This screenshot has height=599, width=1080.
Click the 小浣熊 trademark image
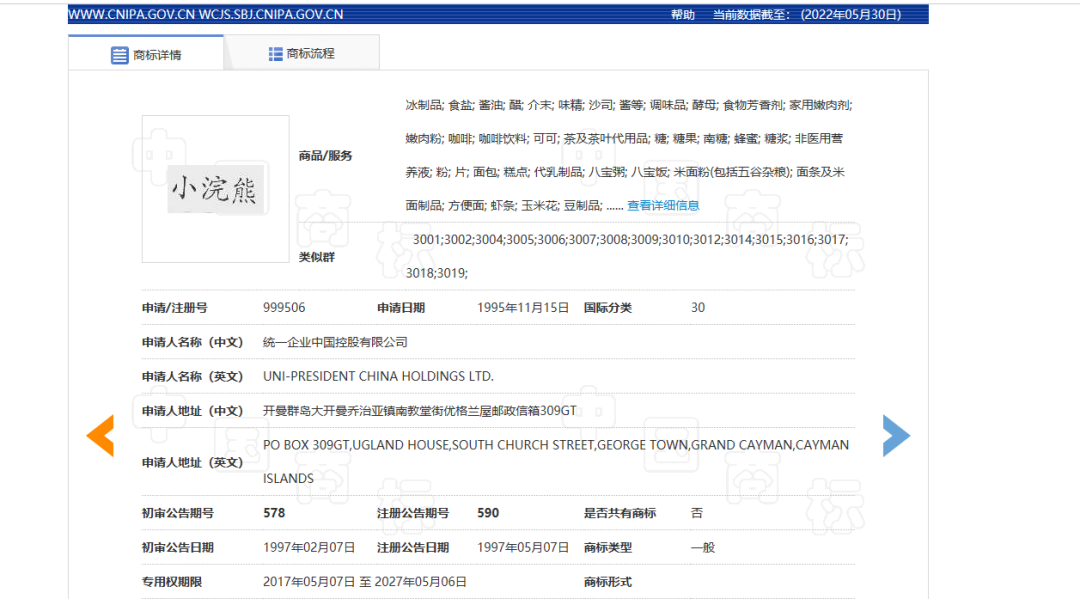coord(216,189)
